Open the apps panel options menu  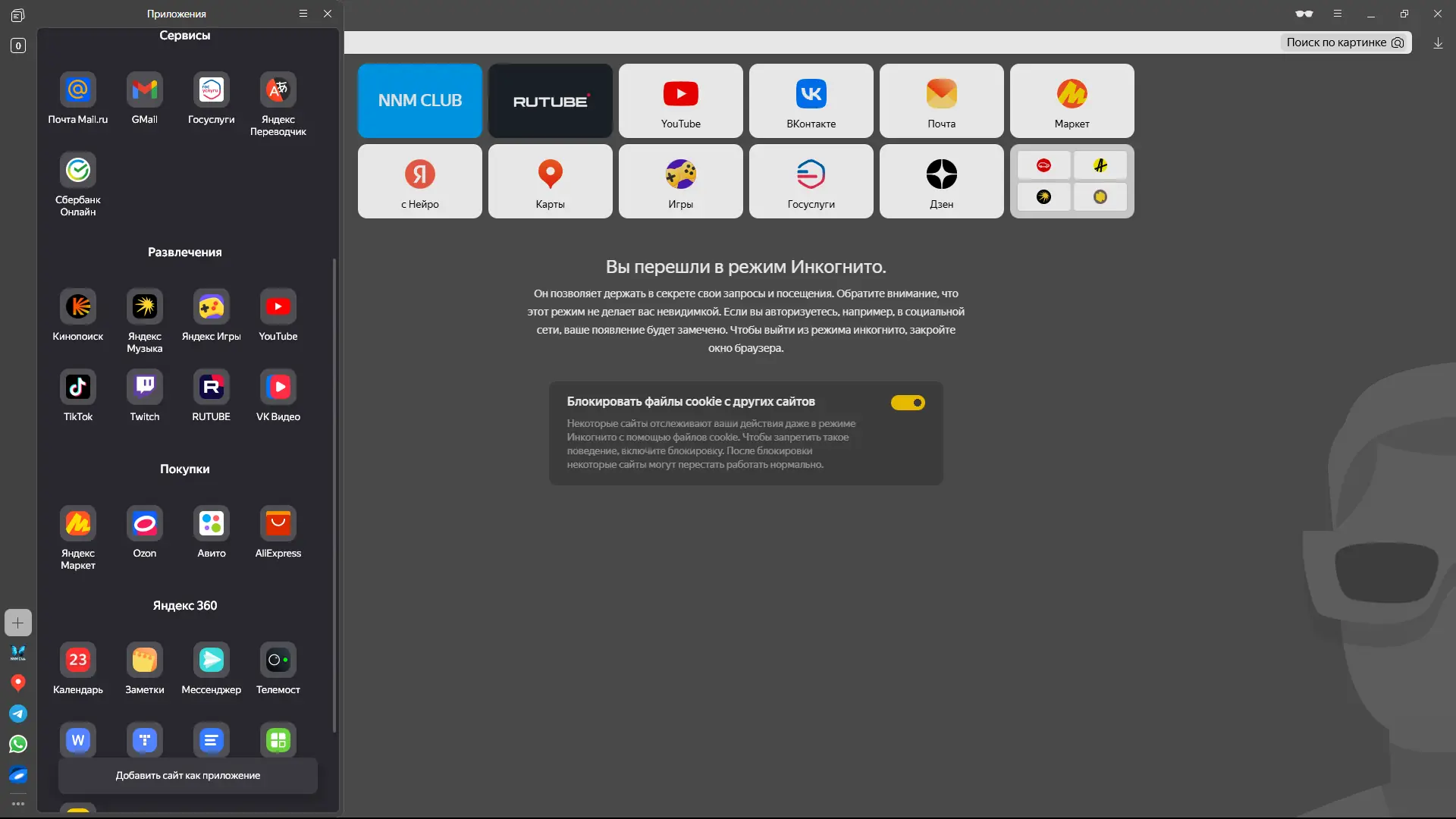303,14
